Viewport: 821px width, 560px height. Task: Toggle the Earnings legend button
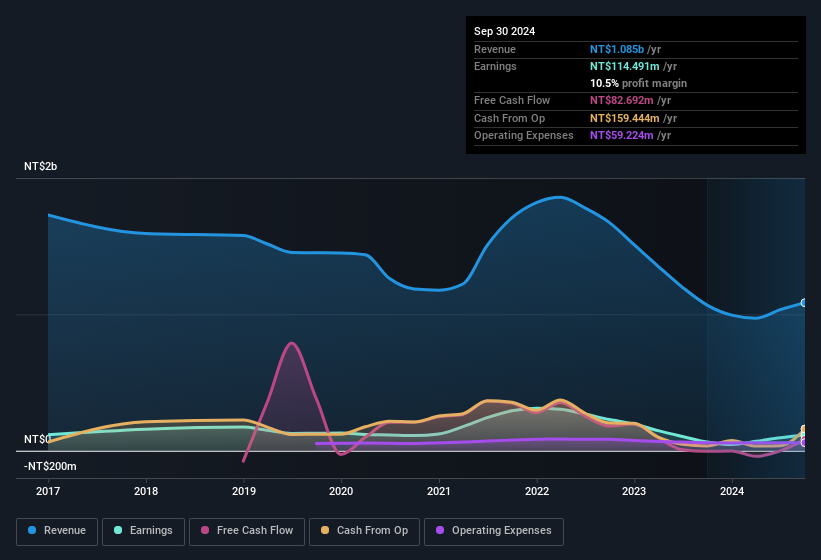pyautogui.click(x=143, y=531)
